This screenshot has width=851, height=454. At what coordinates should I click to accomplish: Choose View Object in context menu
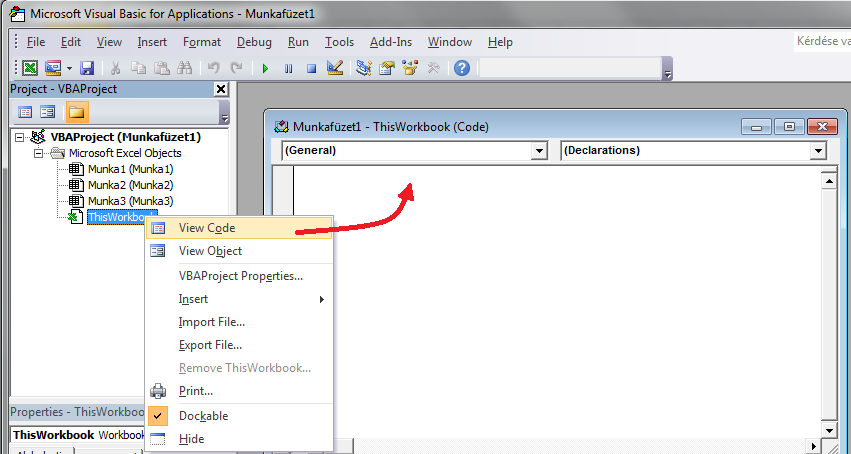pyautogui.click(x=239, y=251)
